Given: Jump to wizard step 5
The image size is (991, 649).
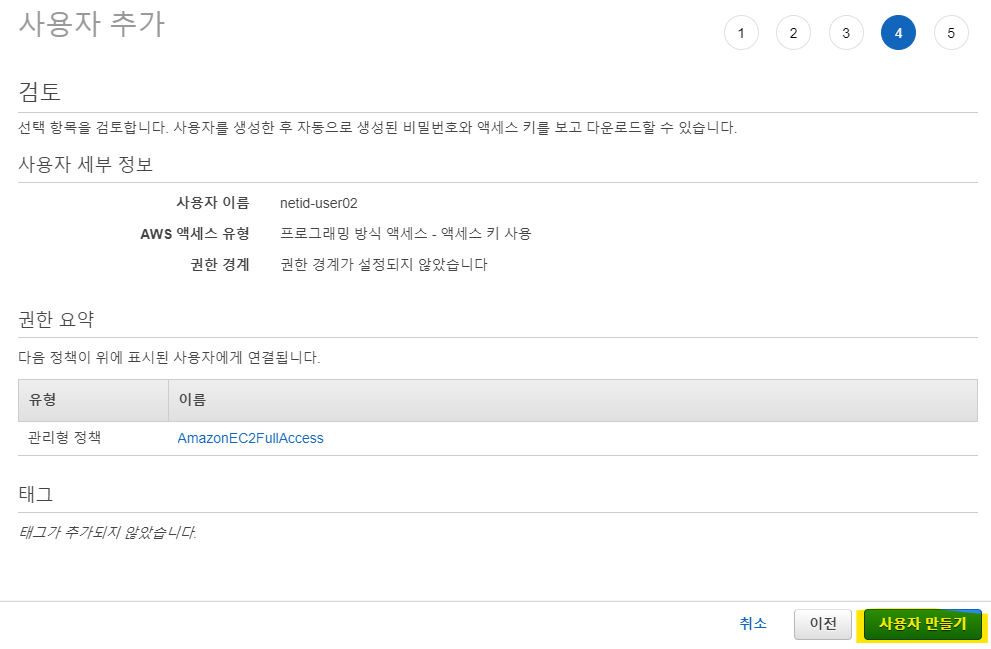Looking at the screenshot, I should click(951, 33).
